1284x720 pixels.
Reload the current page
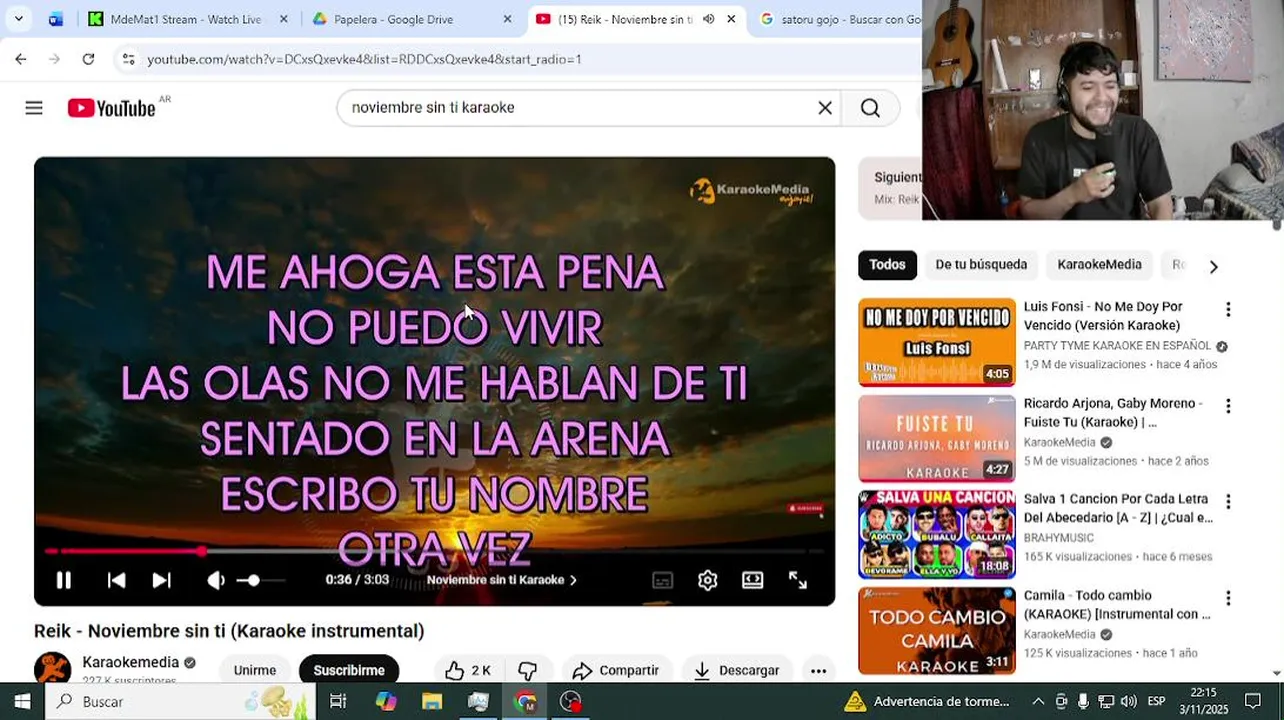tap(88, 59)
